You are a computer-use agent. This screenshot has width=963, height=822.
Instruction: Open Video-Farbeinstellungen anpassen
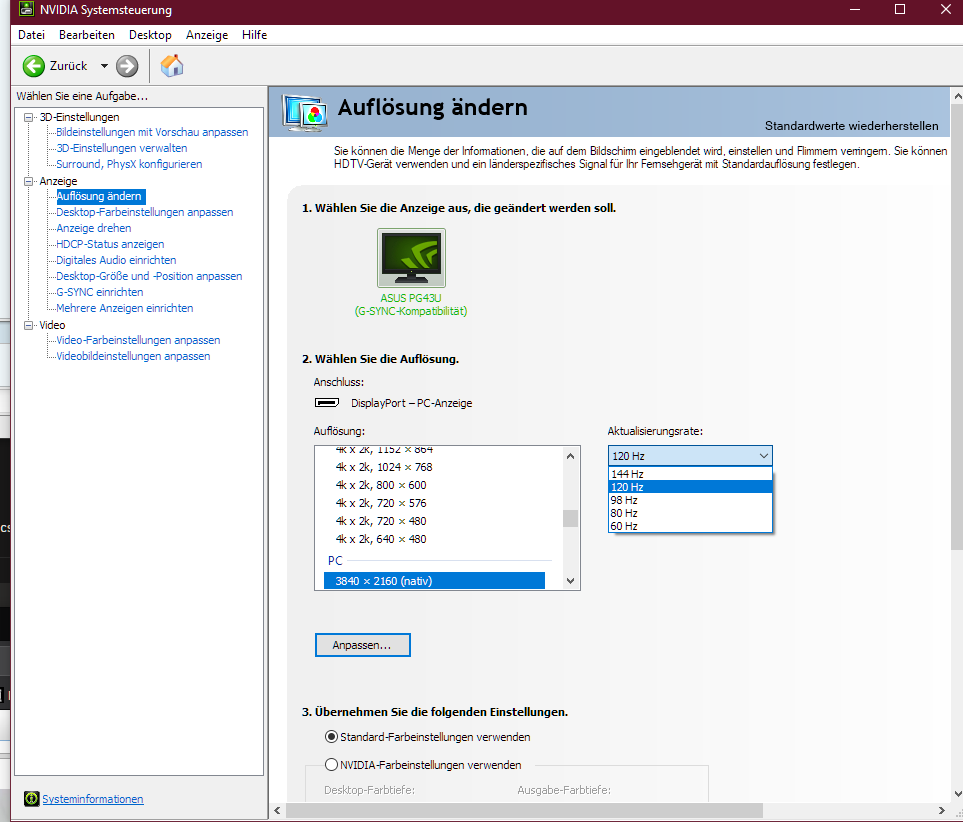[138, 340]
